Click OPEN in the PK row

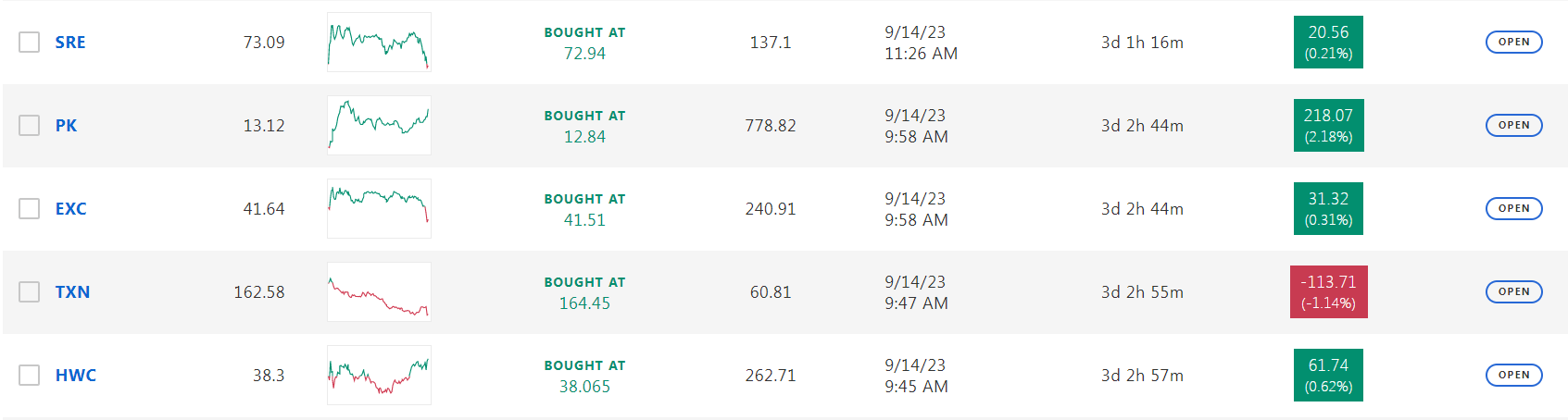coord(1513,126)
